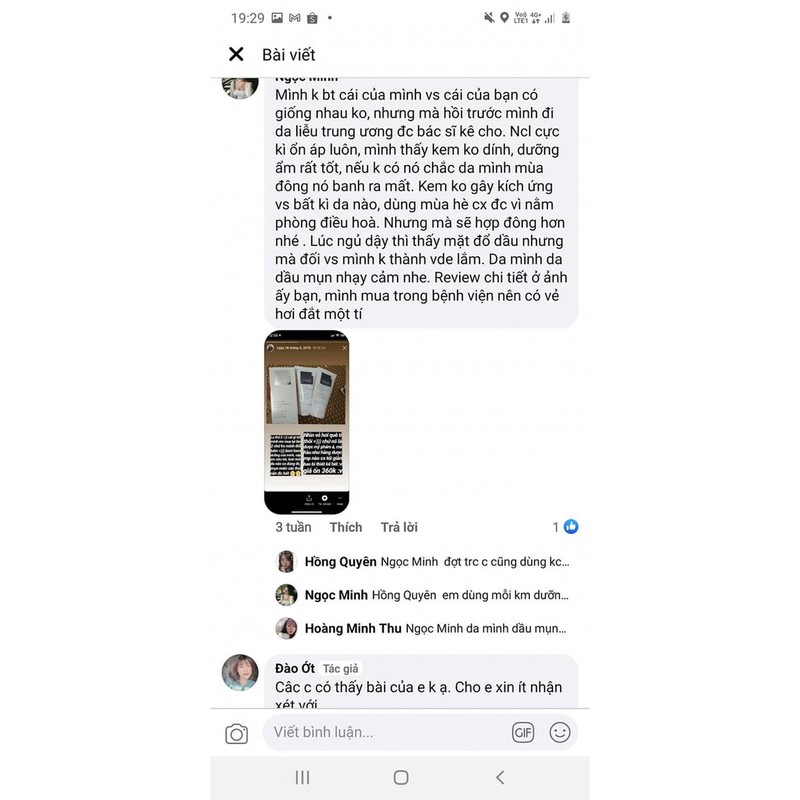Viewport: 800px width, 800px height.
Task: Open Hoàng Minh Thu's avatar picture
Action: point(286,628)
